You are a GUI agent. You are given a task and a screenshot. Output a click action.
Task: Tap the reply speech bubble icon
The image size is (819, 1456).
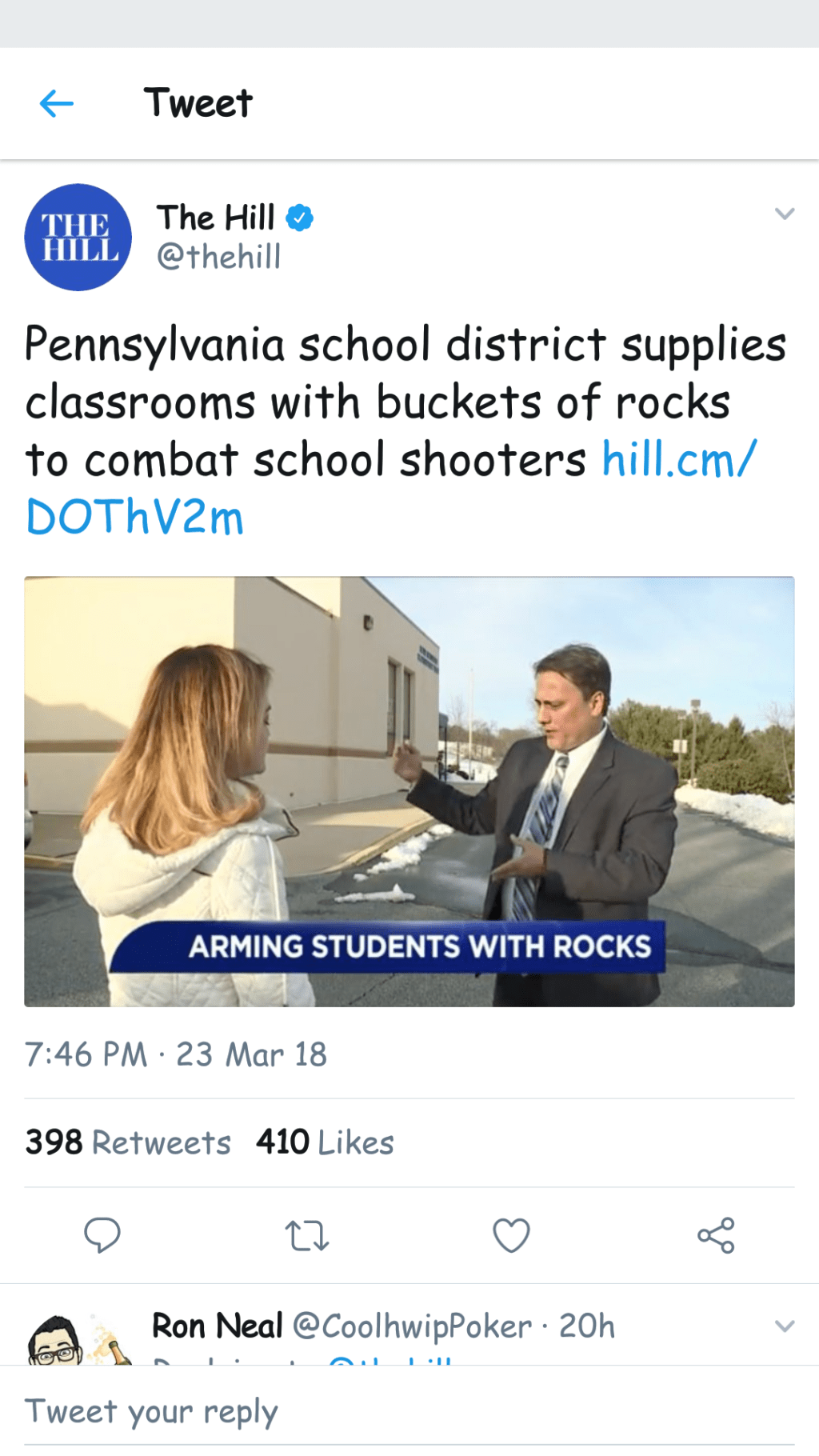(x=102, y=1235)
